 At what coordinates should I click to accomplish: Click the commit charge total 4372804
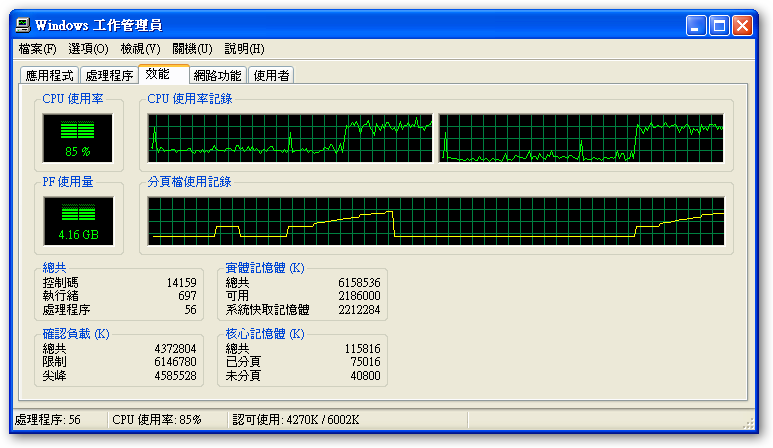[x=176, y=348]
